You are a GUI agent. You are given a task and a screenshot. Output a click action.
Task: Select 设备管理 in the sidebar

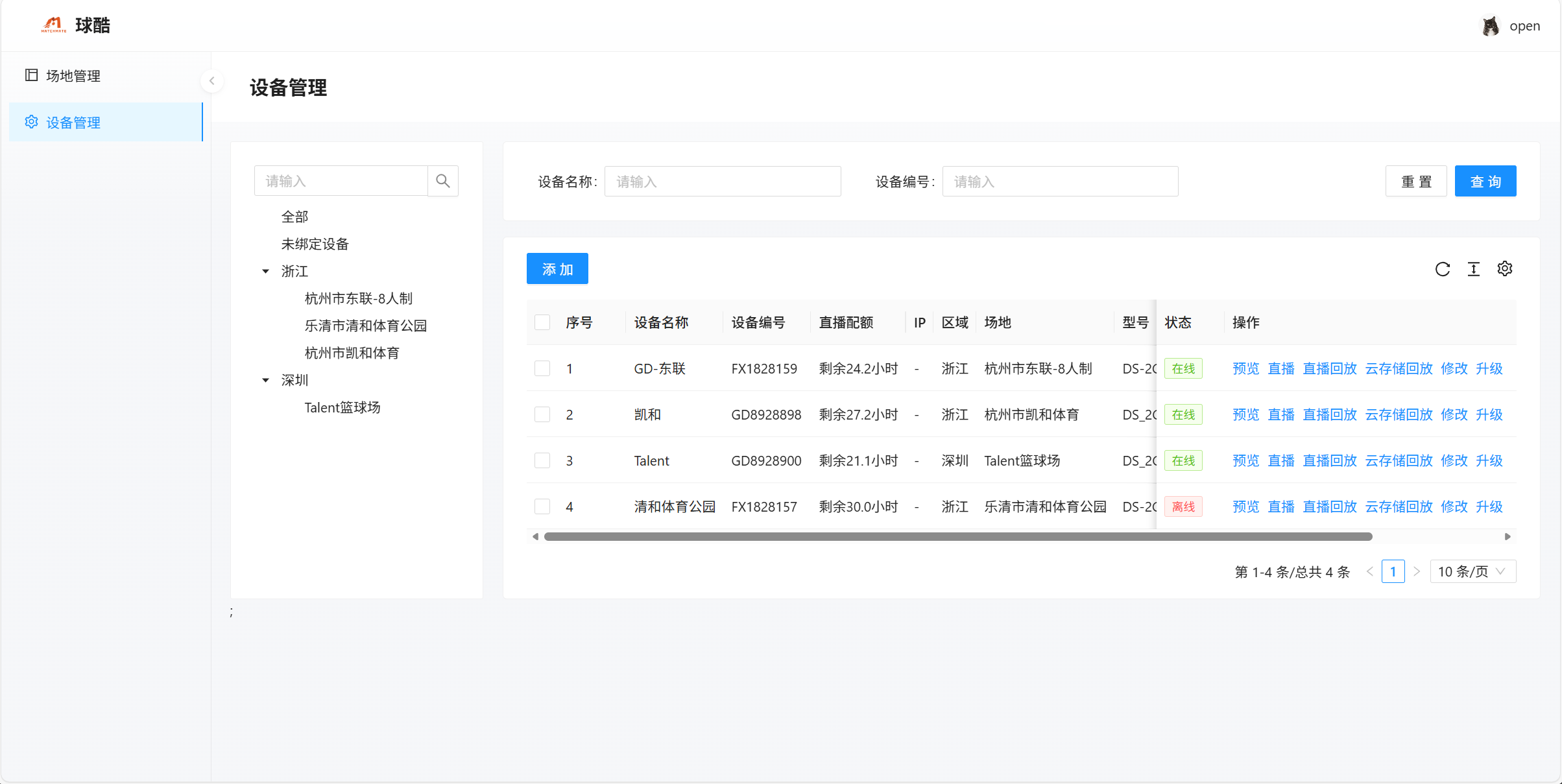click(72, 122)
